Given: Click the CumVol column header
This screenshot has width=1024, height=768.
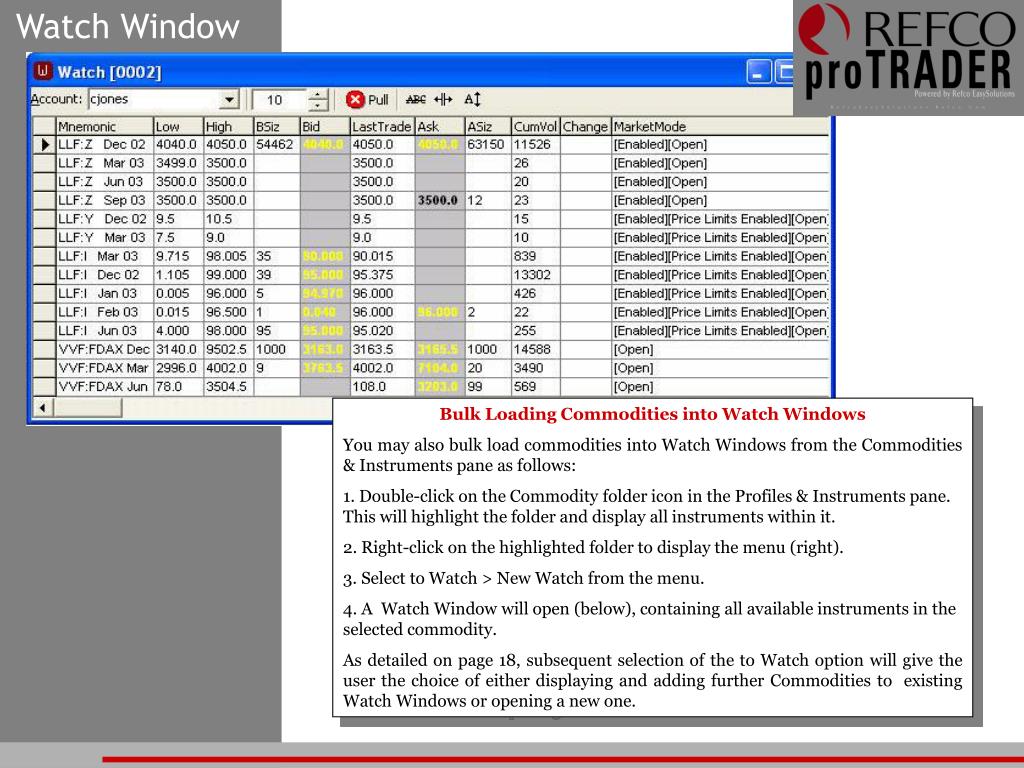Looking at the screenshot, I should click(x=536, y=126).
